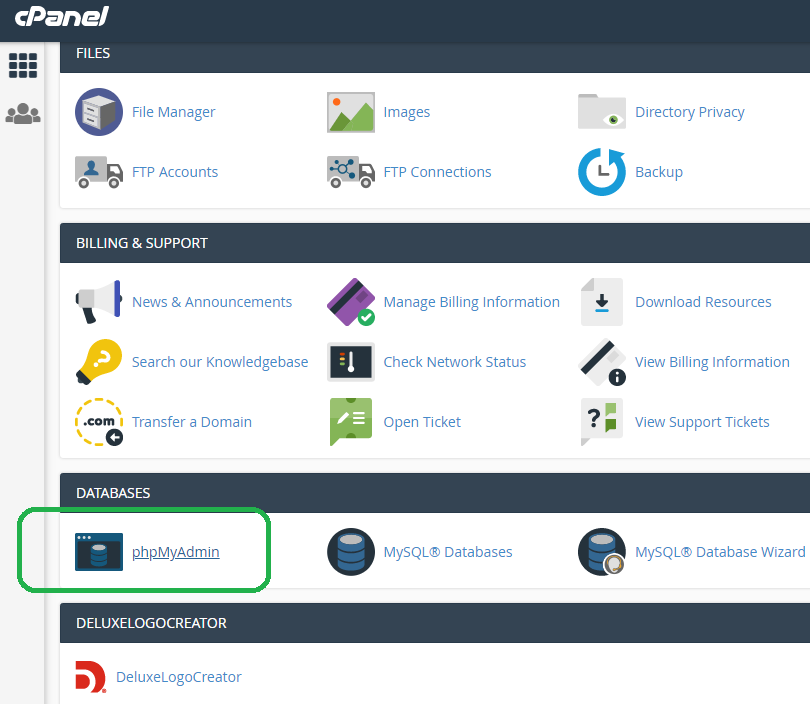Open the phpMyAdmin icon
The height and width of the screenshot is (704, 810).
[99, 552]
